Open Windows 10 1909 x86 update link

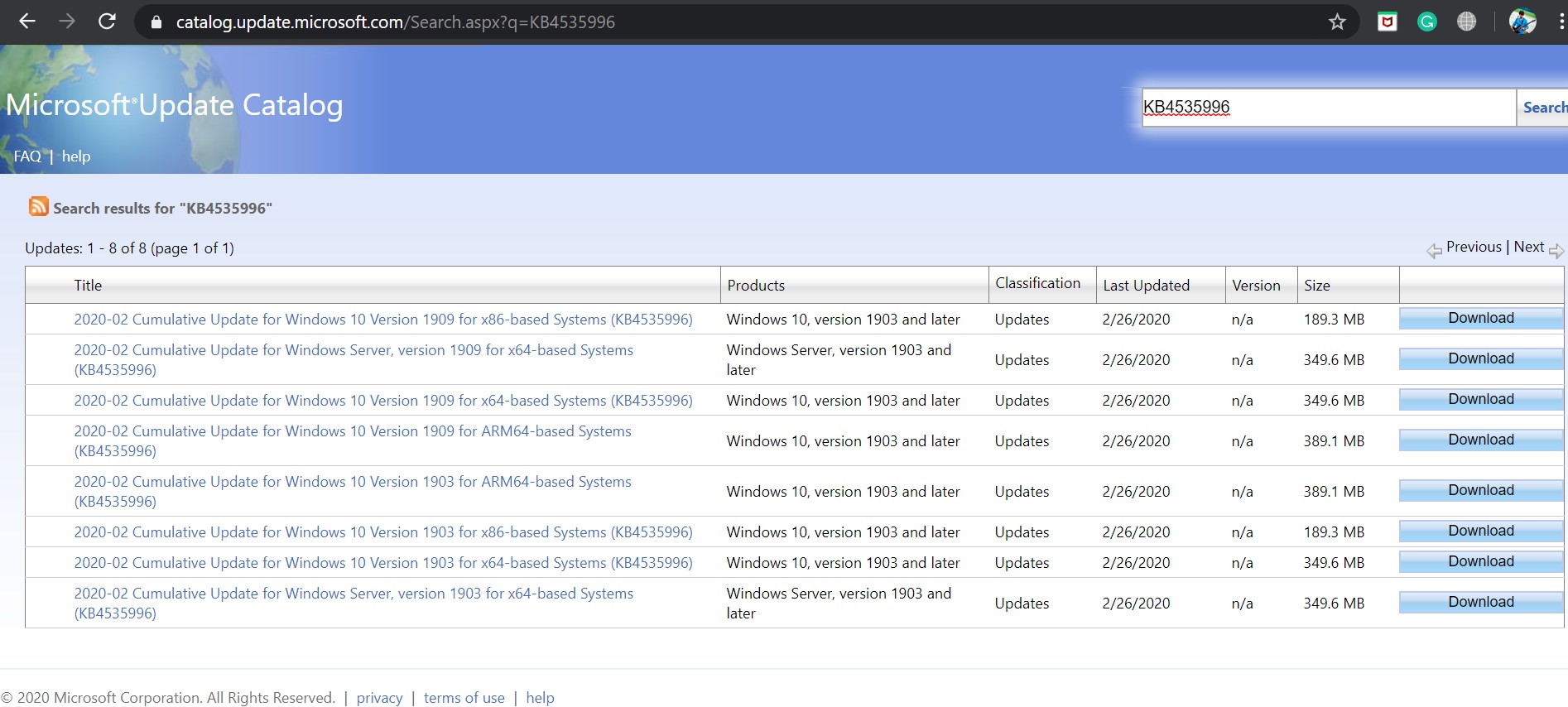(x=383, y=320)
